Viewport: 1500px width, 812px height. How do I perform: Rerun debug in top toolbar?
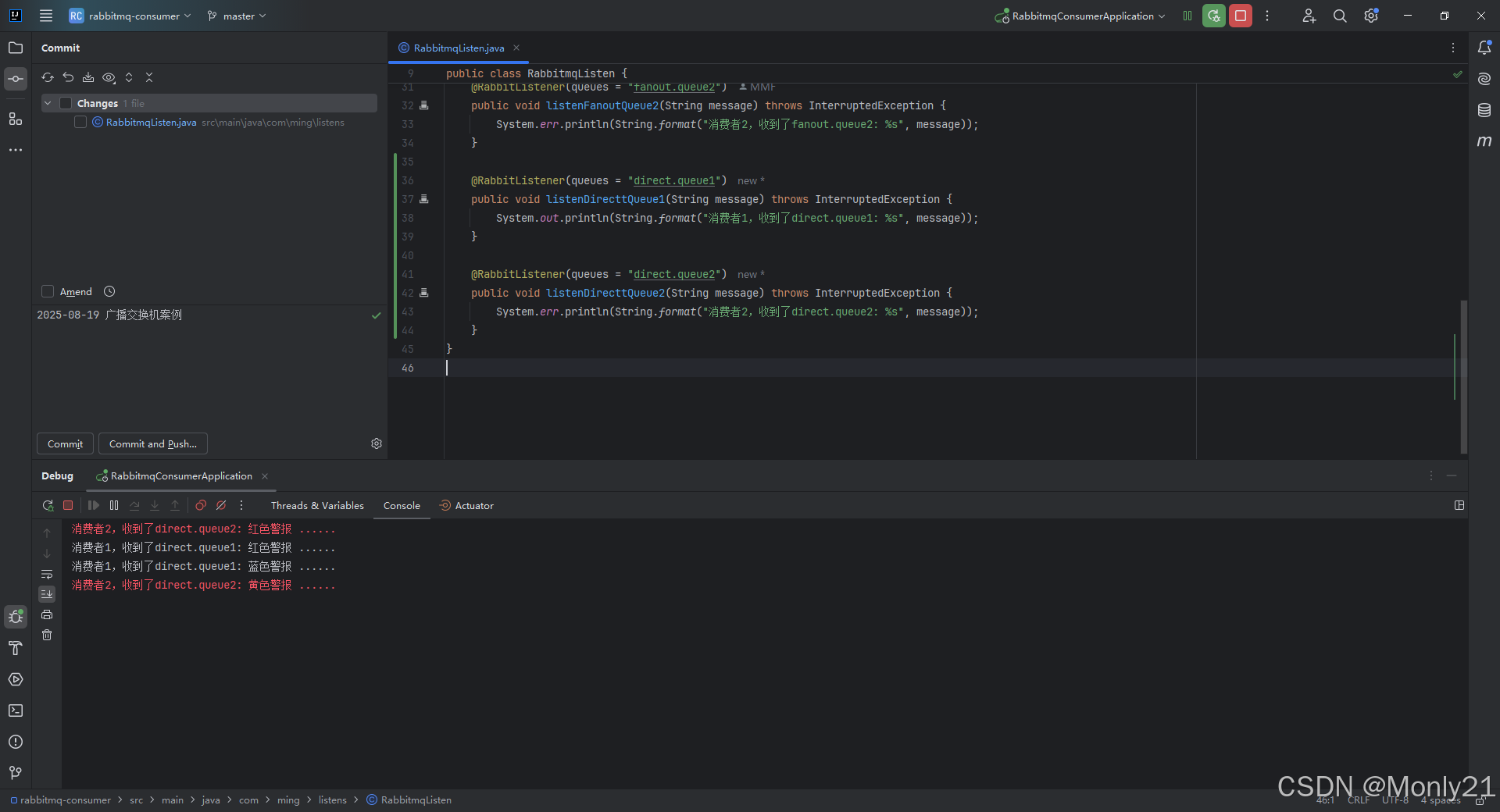pos(1214,16)
